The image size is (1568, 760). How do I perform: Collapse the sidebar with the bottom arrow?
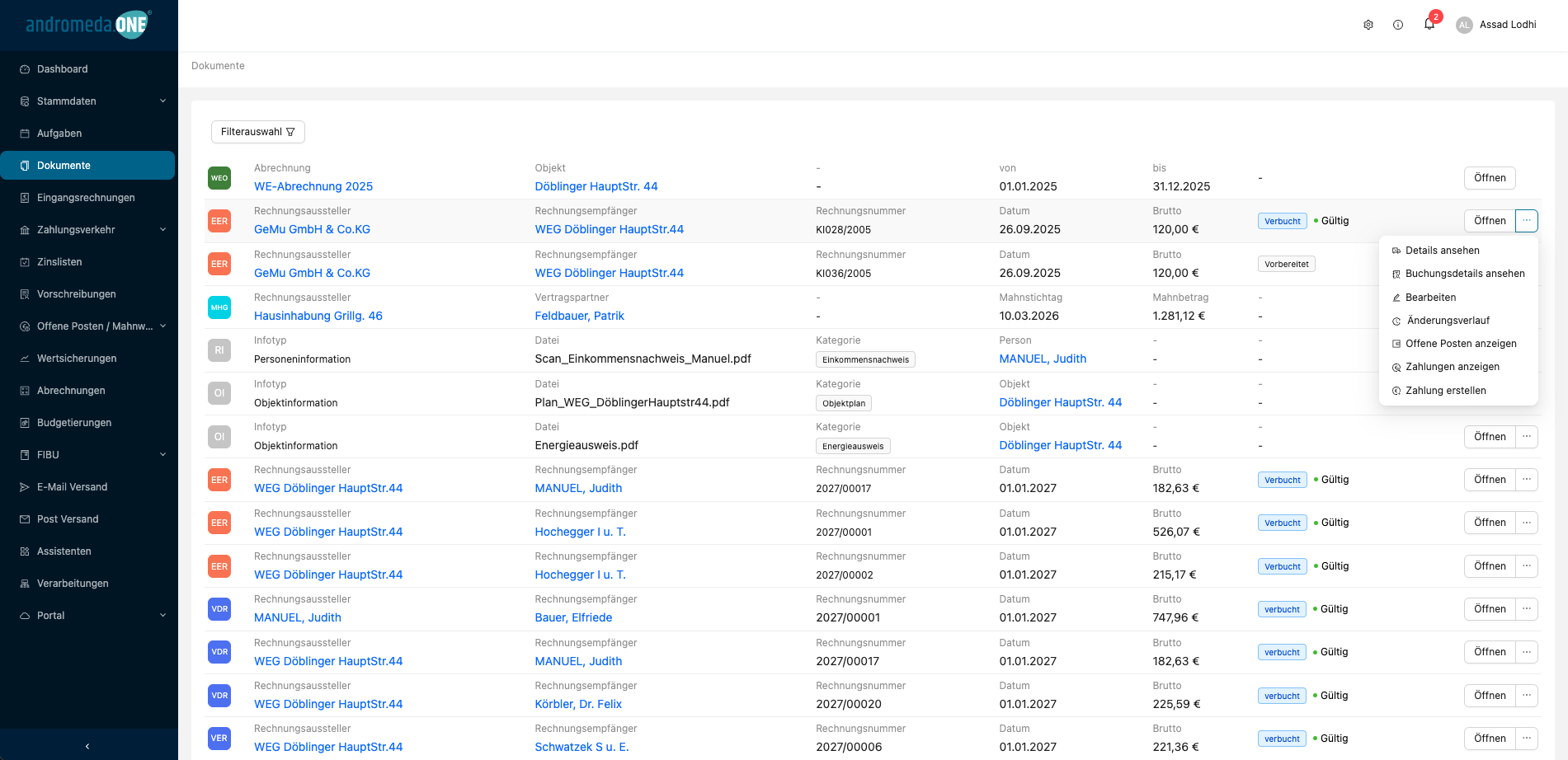pos(87,746)
